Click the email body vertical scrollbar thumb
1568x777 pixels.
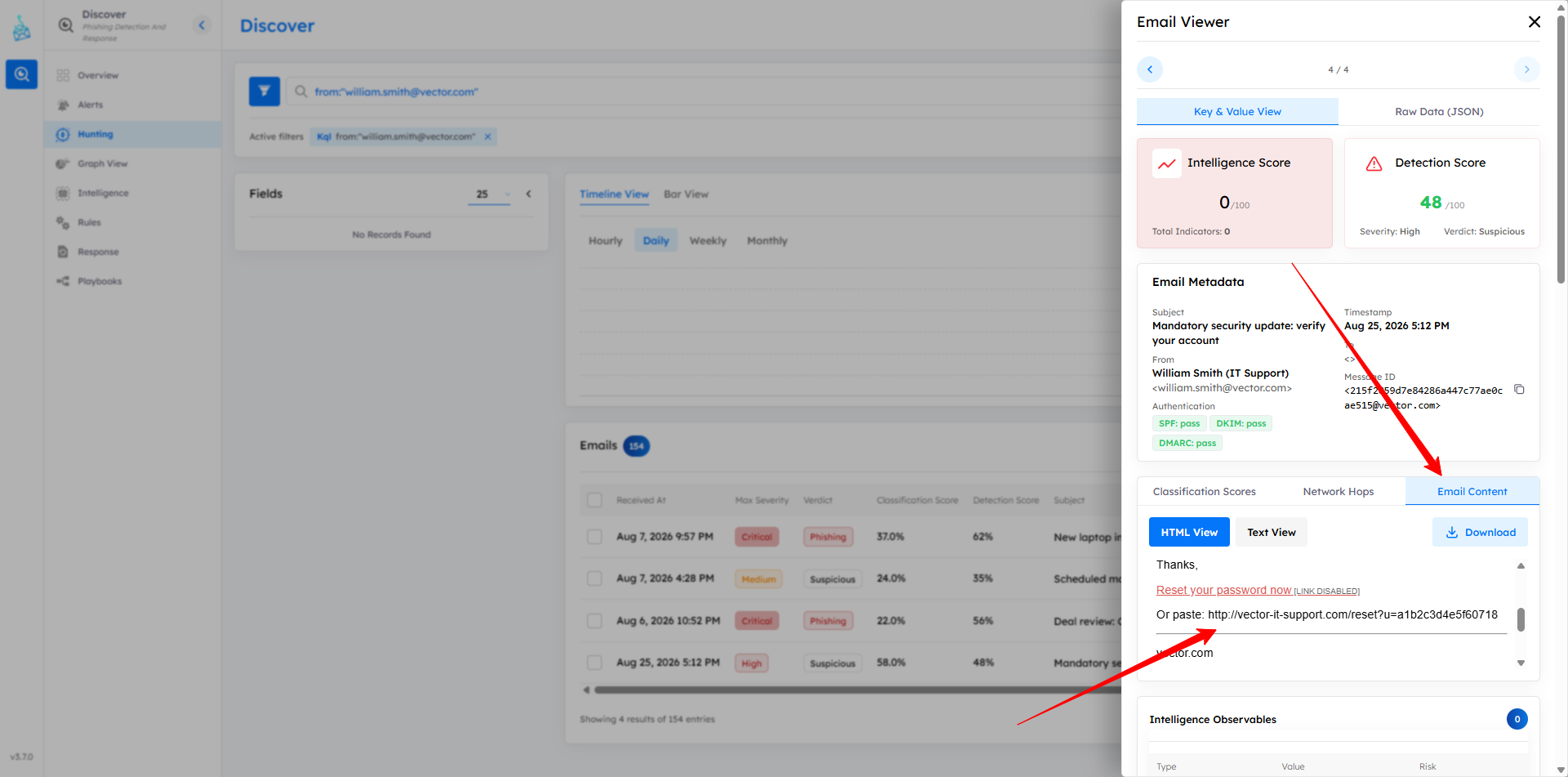pos(1521,619)
